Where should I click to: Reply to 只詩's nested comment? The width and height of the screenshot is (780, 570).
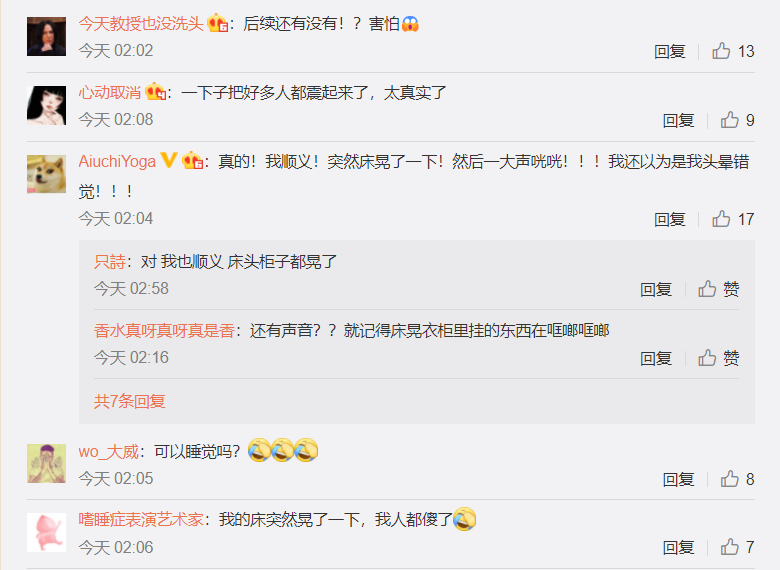click(656, 289)
